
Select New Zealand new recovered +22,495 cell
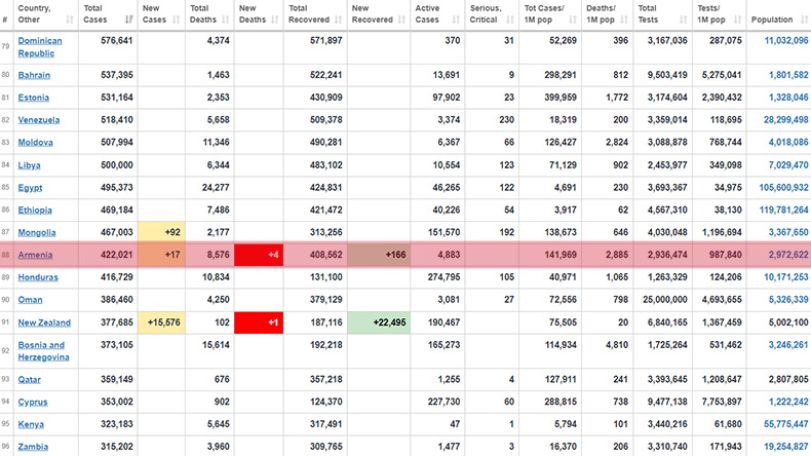point(379,323)
